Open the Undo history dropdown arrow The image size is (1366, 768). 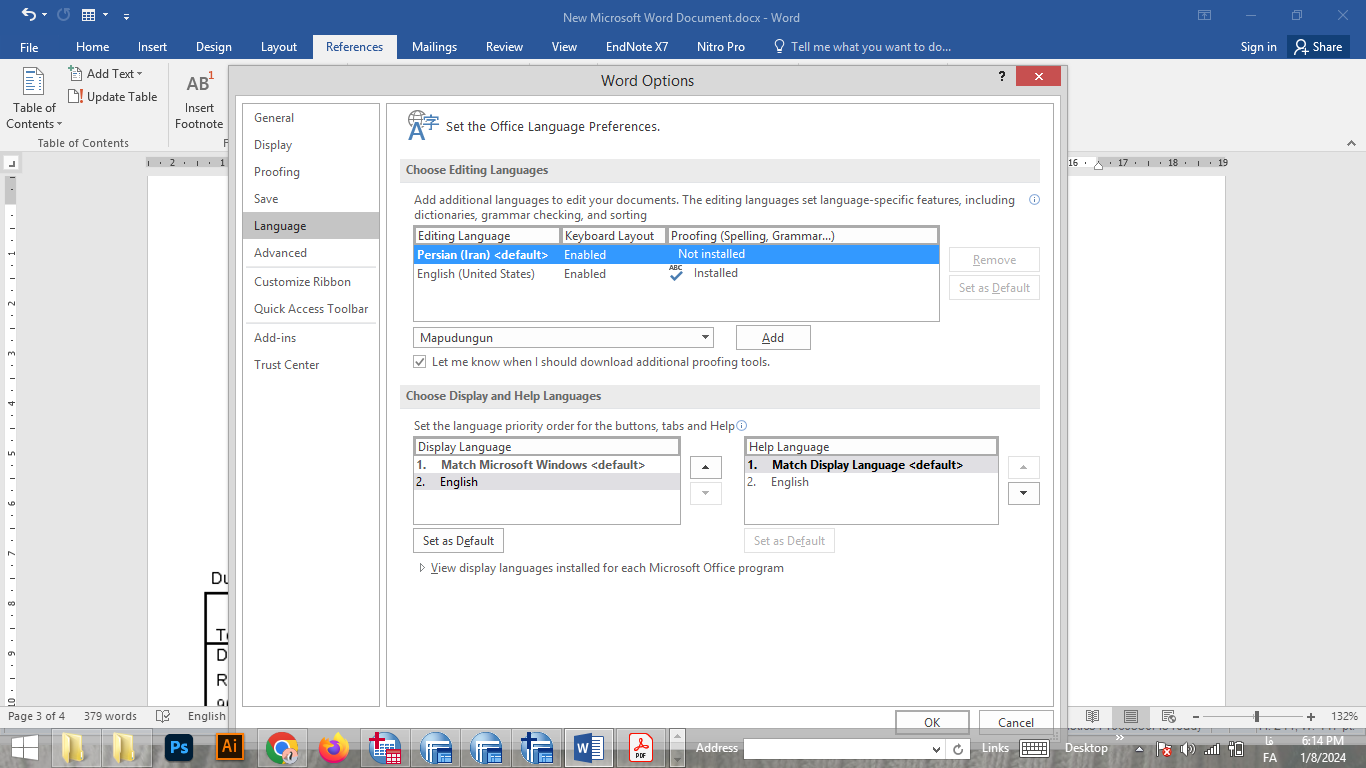click(46, 16)
